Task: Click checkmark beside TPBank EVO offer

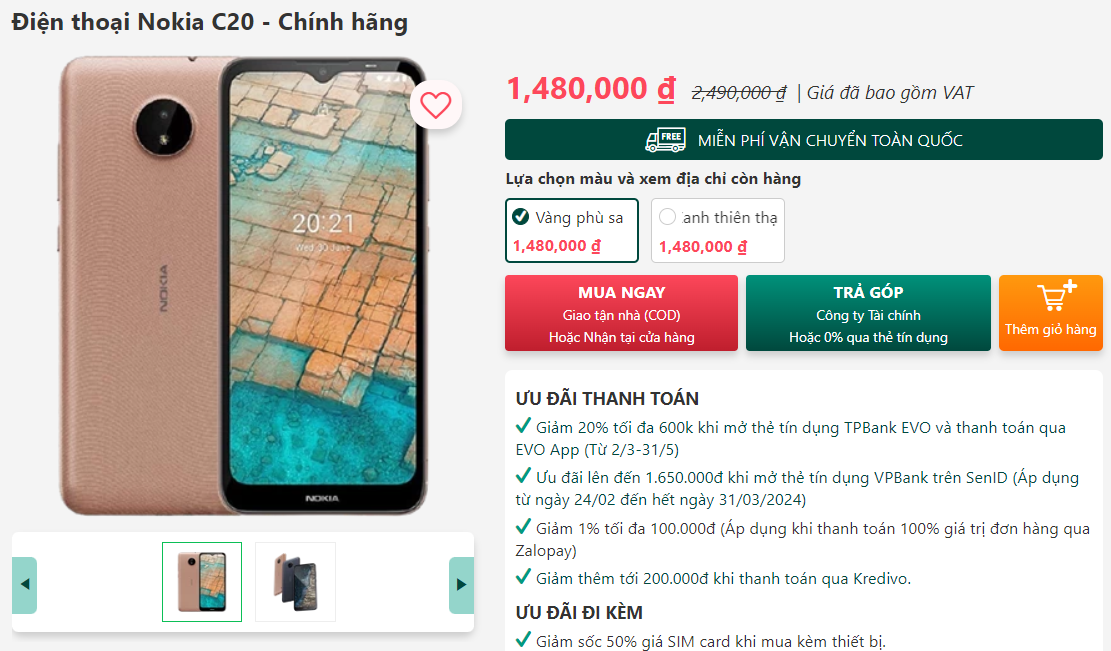Action: (523, 426)
